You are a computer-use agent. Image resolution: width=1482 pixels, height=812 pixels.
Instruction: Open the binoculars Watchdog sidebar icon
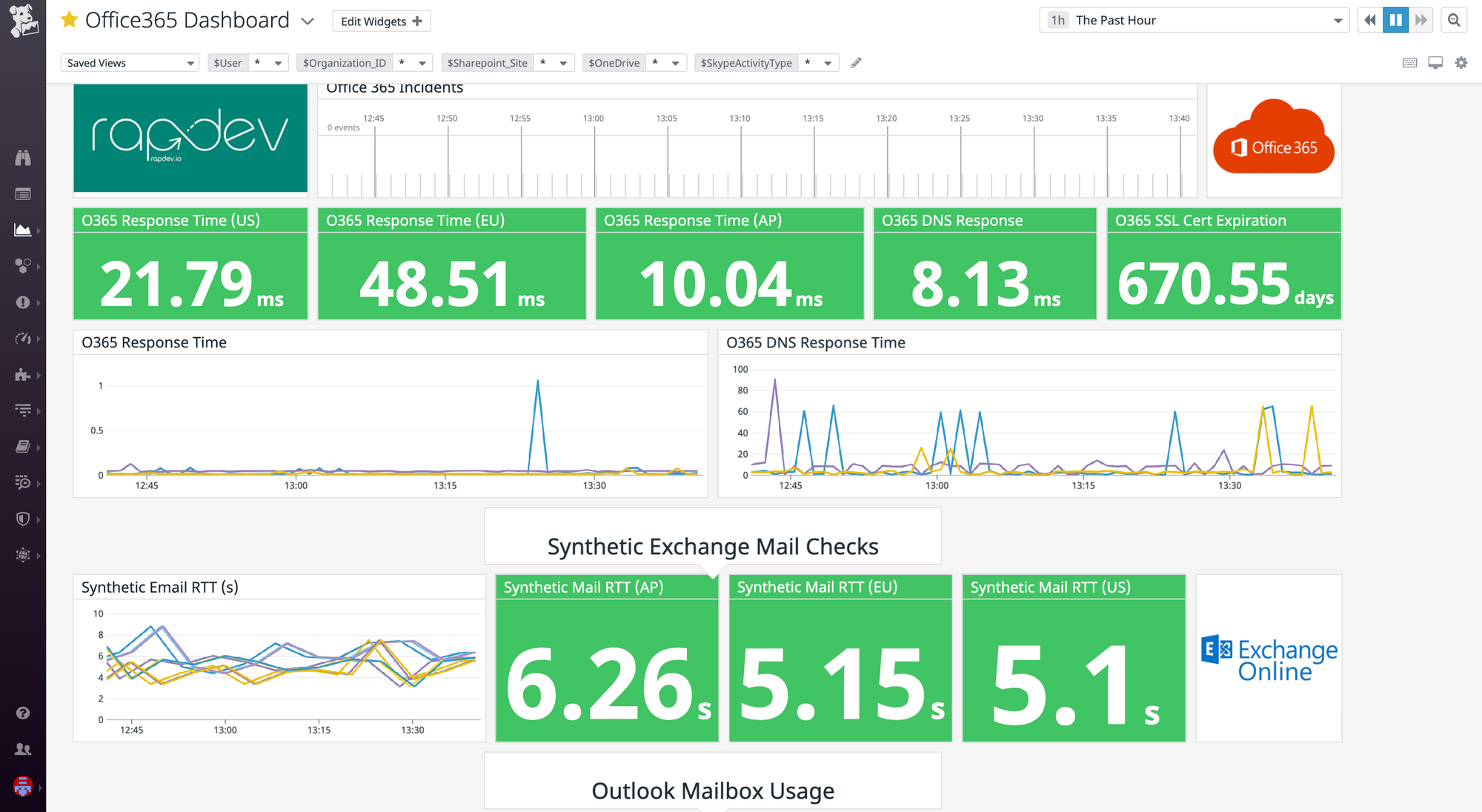[23, 157]
